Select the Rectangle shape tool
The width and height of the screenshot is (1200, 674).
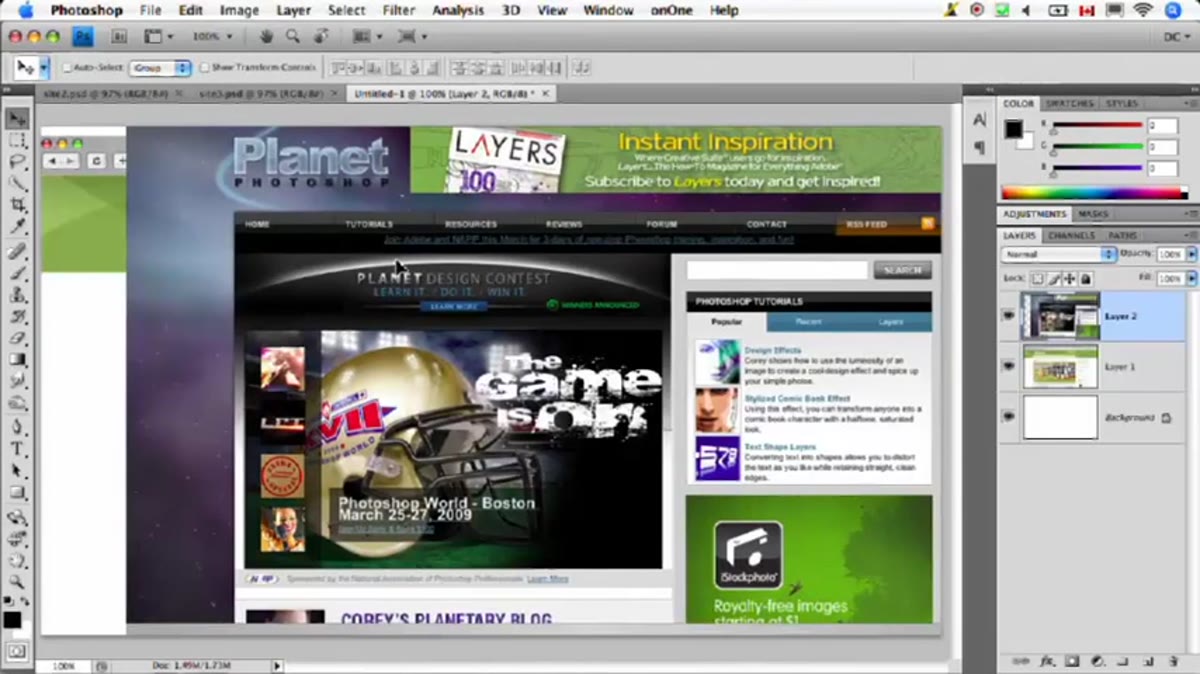click(x=17, y=493)
